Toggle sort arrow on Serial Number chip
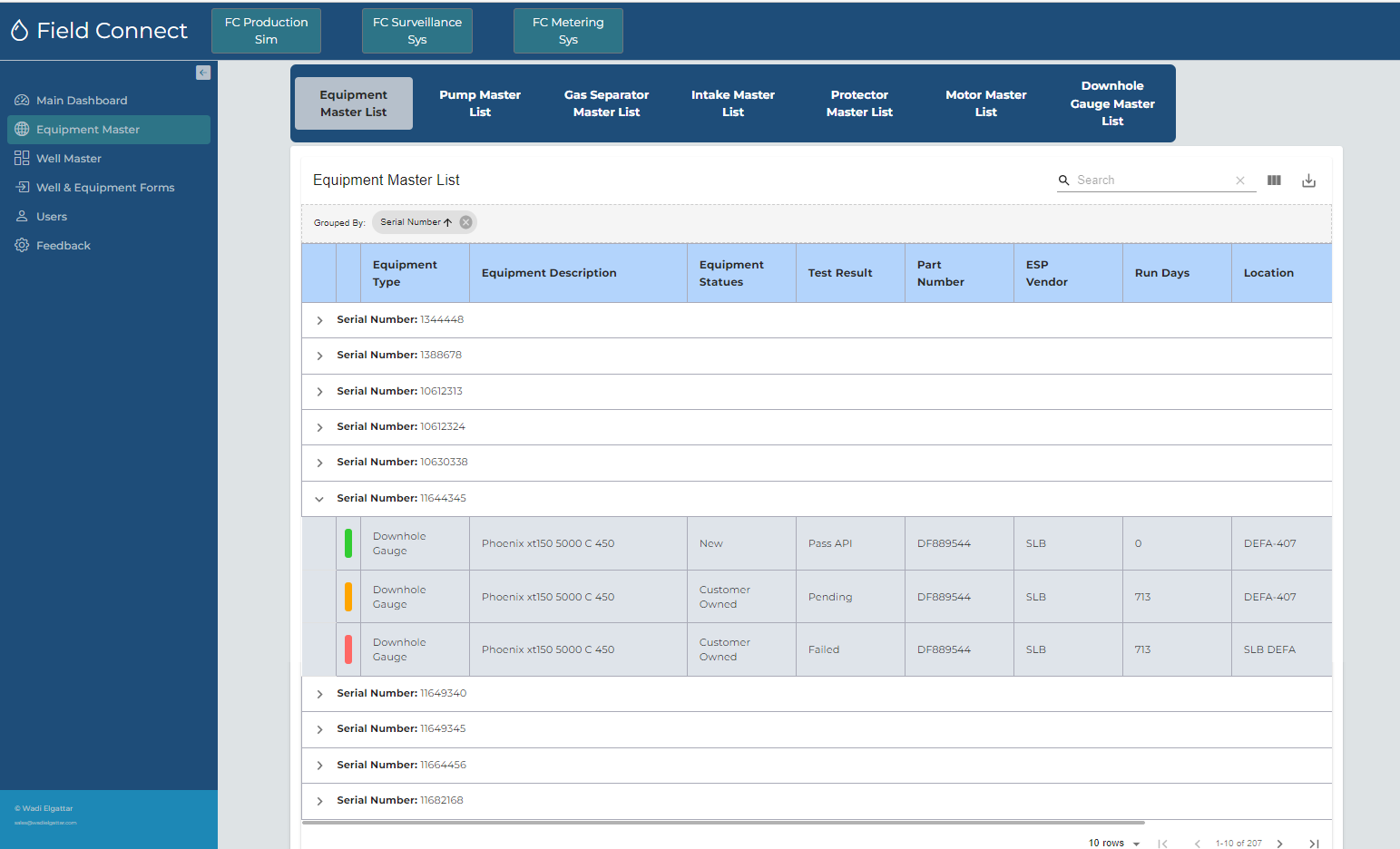The image size is (1400, 849). pyautogui.click(x=447, y=222)
